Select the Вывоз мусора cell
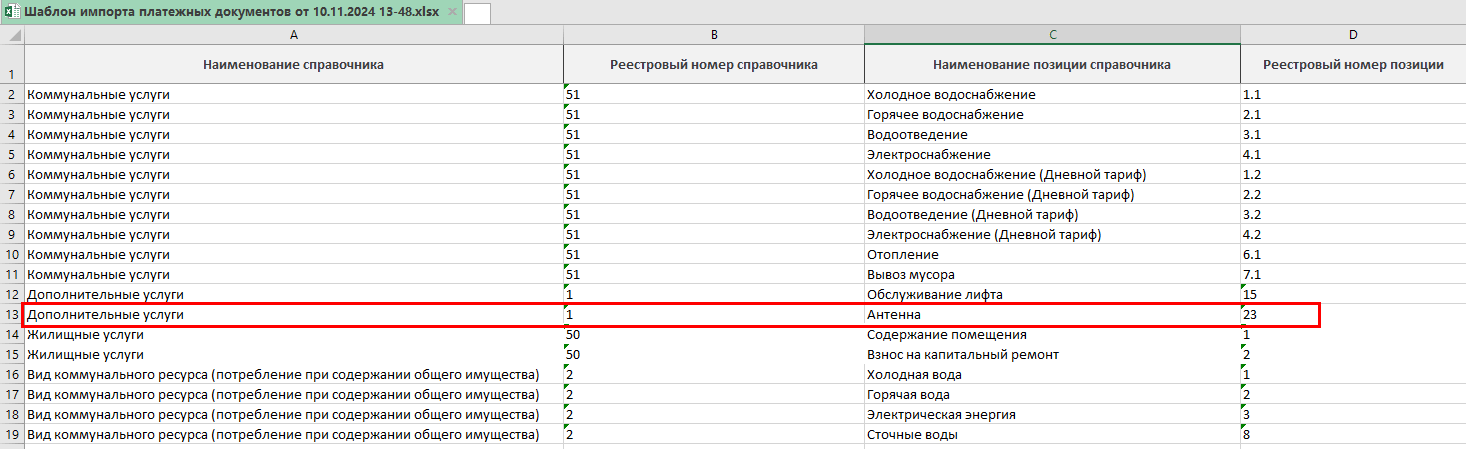This screenshot has height=449, width=1466. [1052, 275]
